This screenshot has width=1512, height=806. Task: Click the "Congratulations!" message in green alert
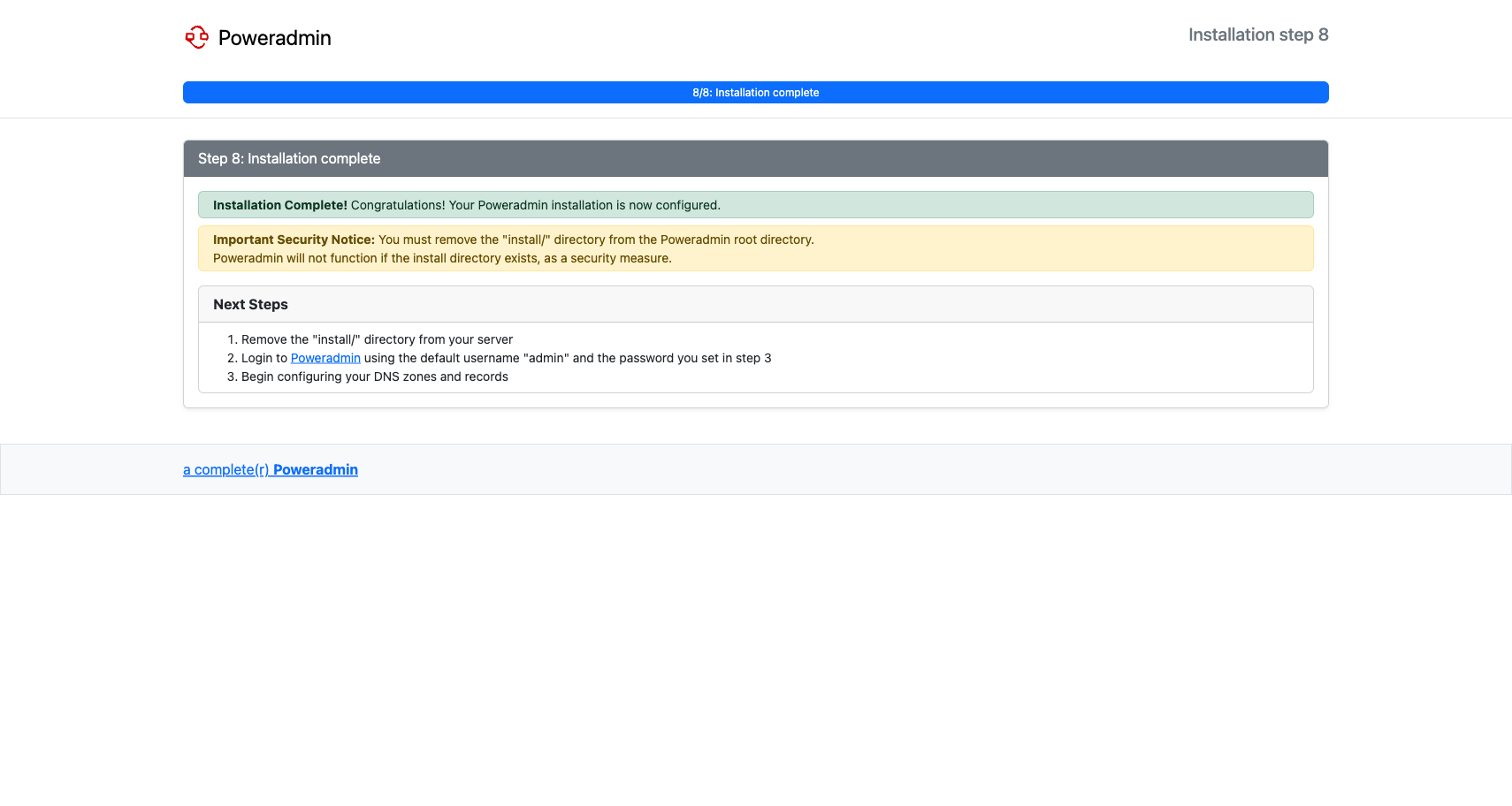(398, 205)
